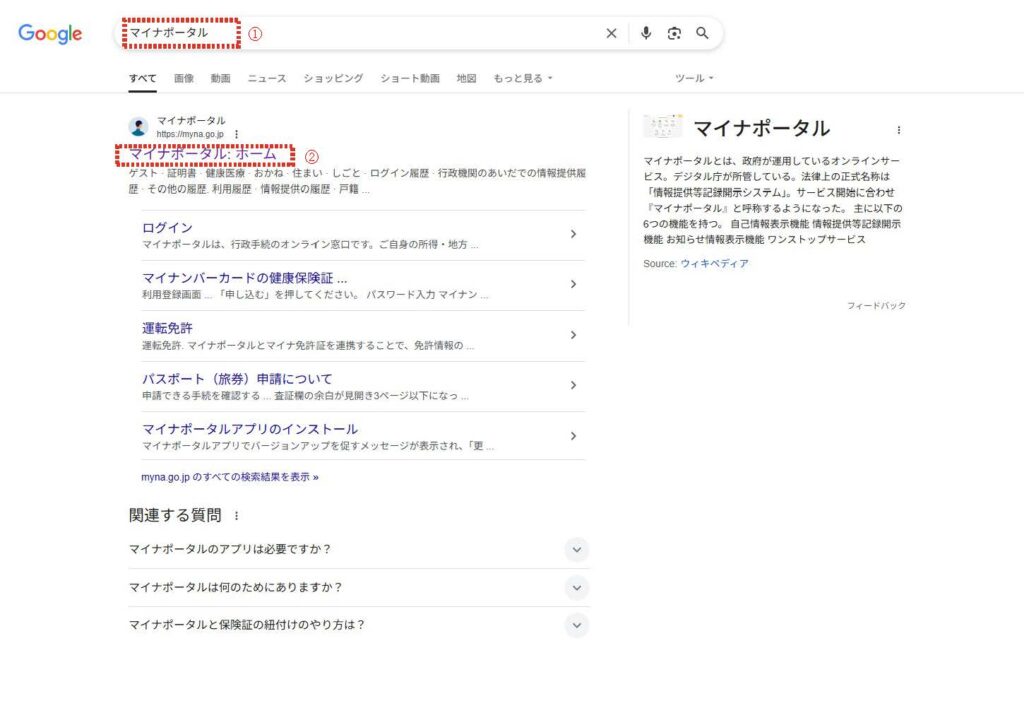Screen dimensions: 1024x725
Task: Switch to 地図 tab
Action: pyautogui.click(x=466, y=78)
